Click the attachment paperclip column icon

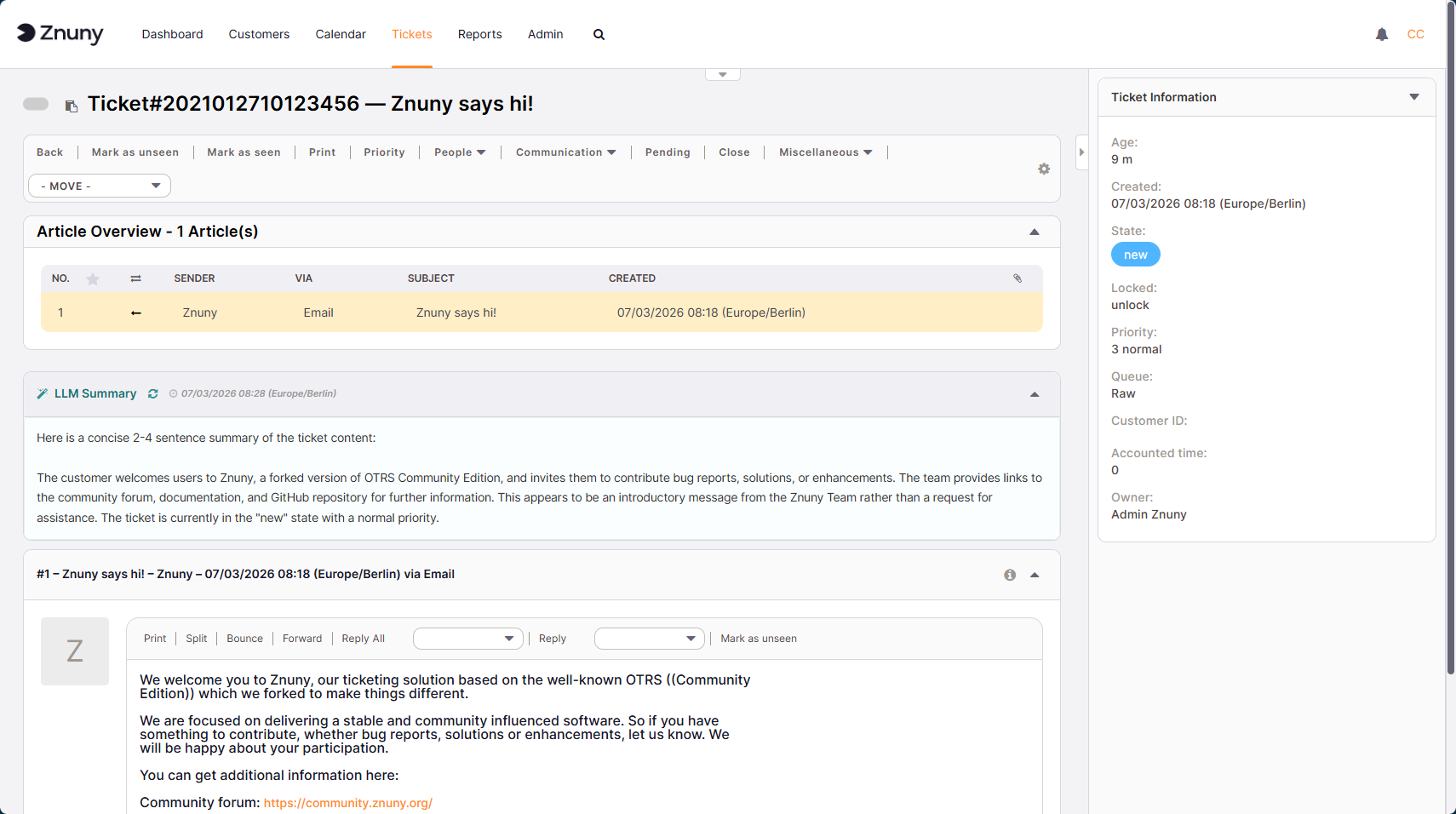coord(1017,278)
